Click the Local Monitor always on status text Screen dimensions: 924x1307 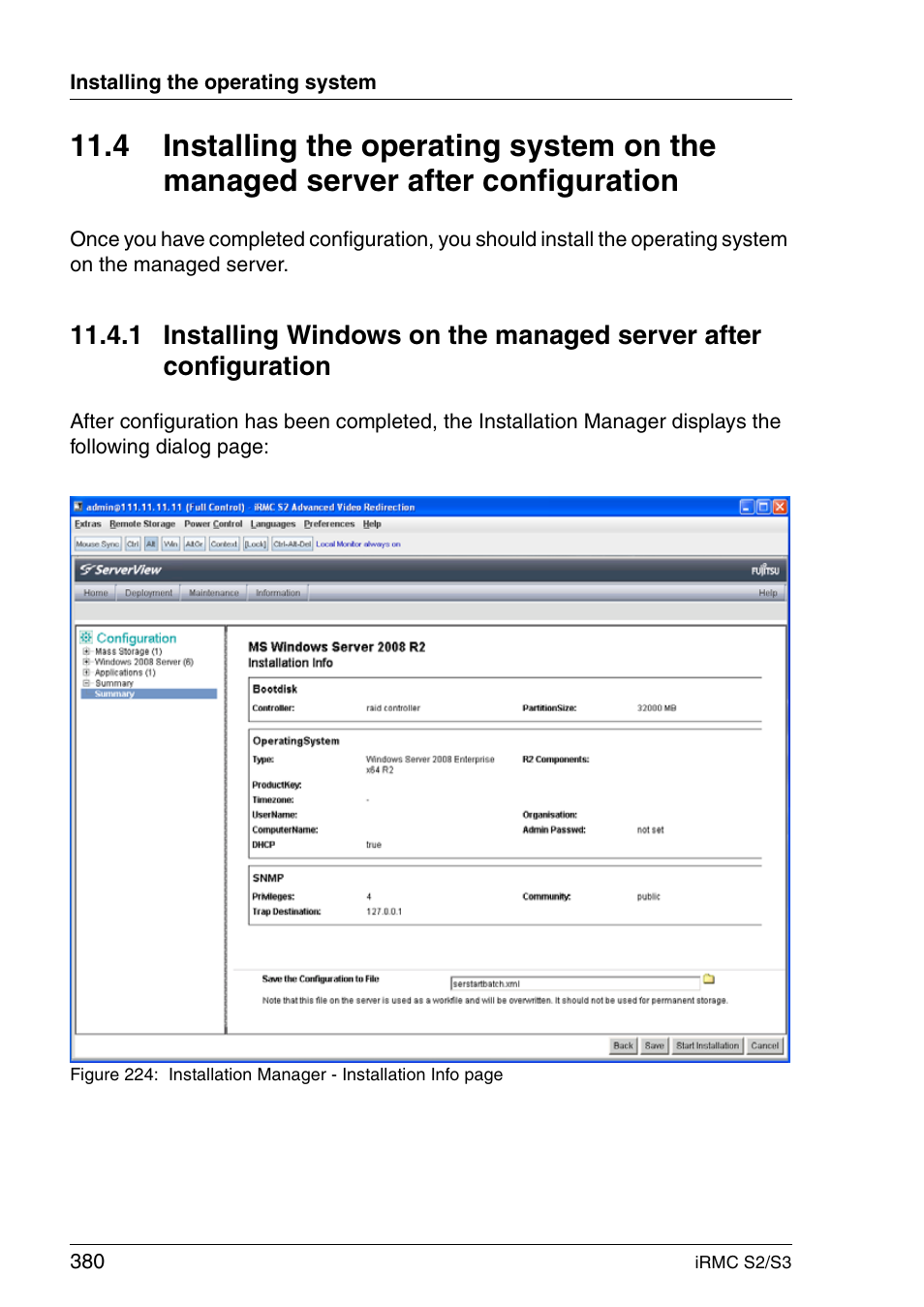coord(358,545)
